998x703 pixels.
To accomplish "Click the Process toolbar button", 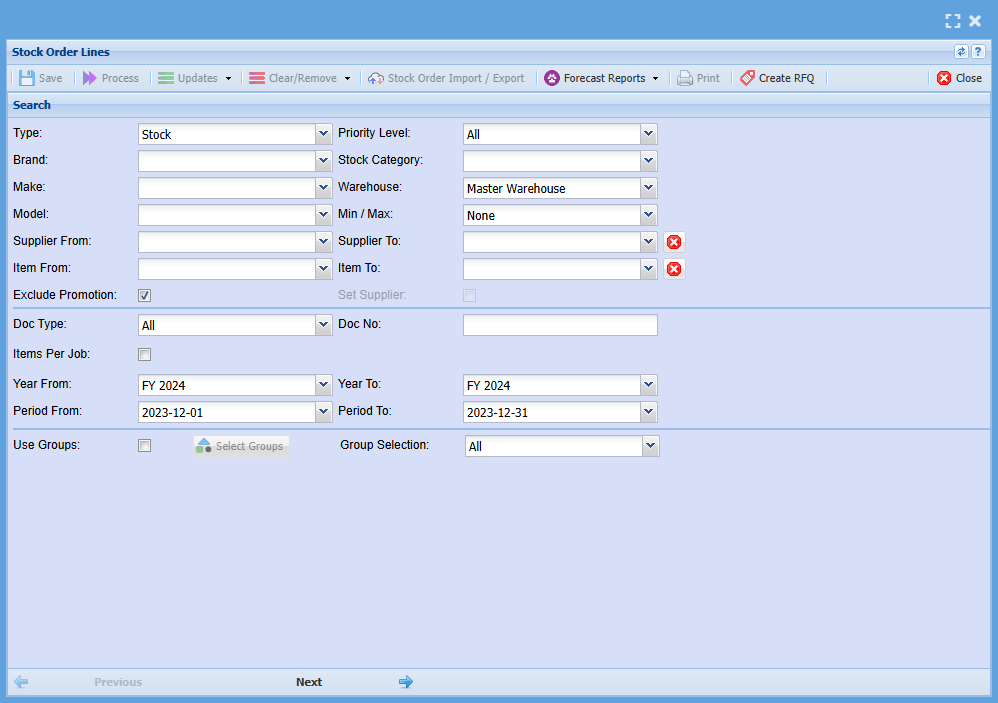I will (x=110, y=78).
